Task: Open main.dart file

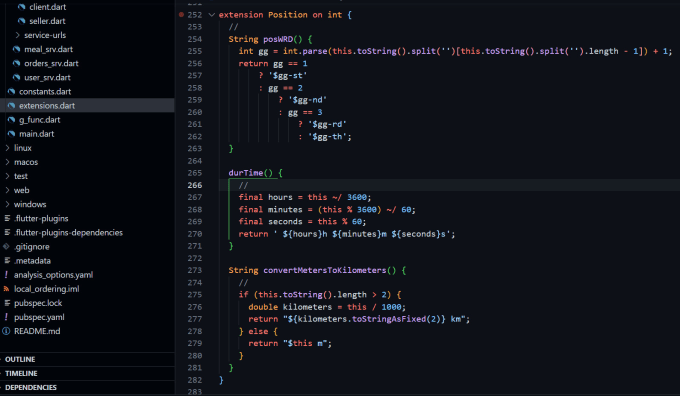Action: pyautogui.click(x=36, y=134)
